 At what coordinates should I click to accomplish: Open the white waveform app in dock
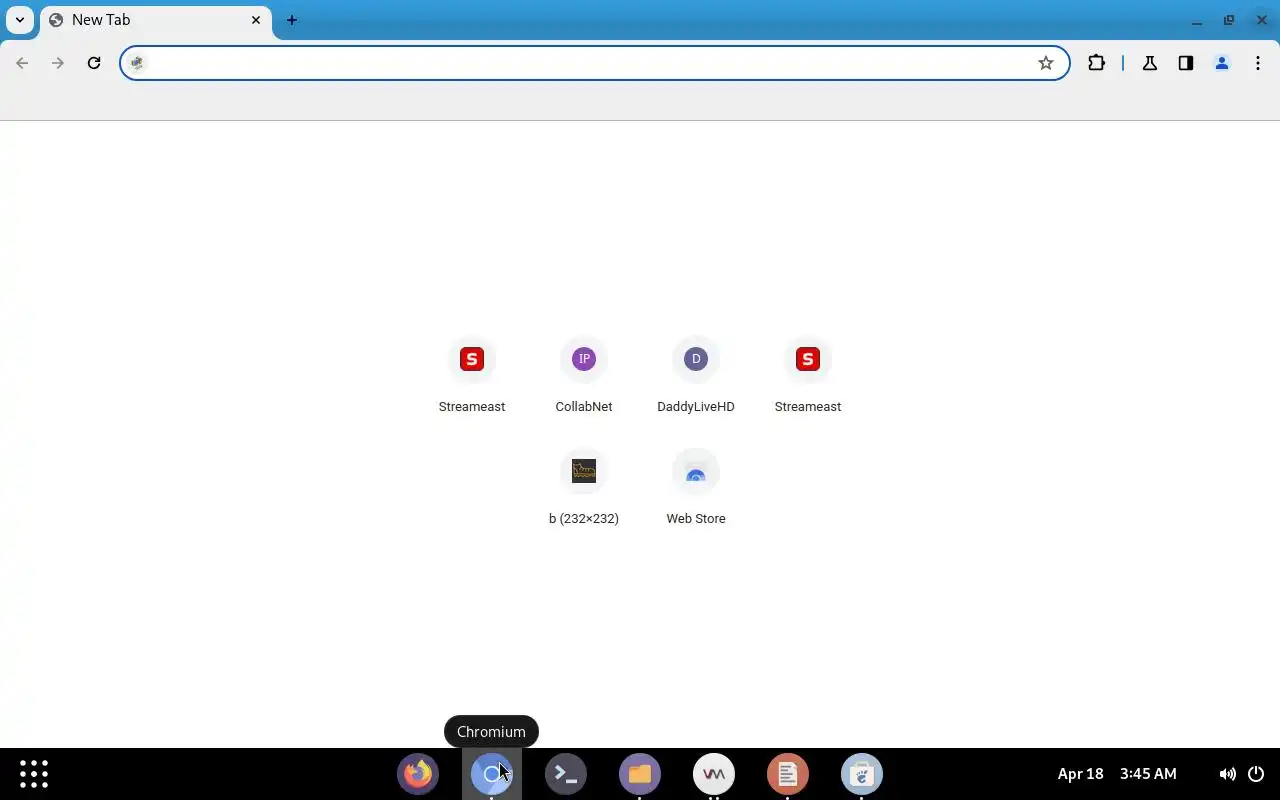714,774
